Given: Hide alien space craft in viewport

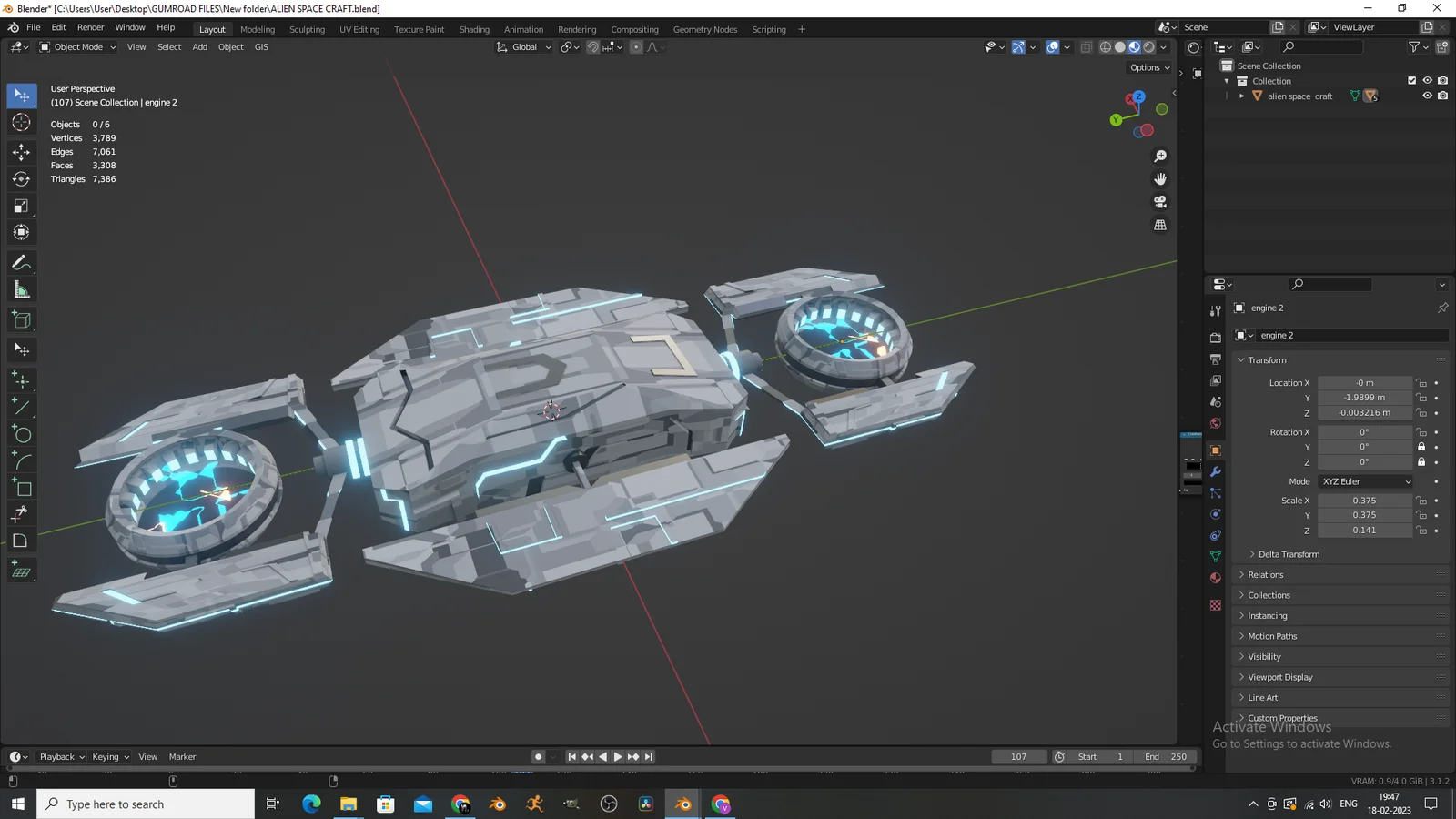Looking at the screenshot, I should [x=1427, y=96].
